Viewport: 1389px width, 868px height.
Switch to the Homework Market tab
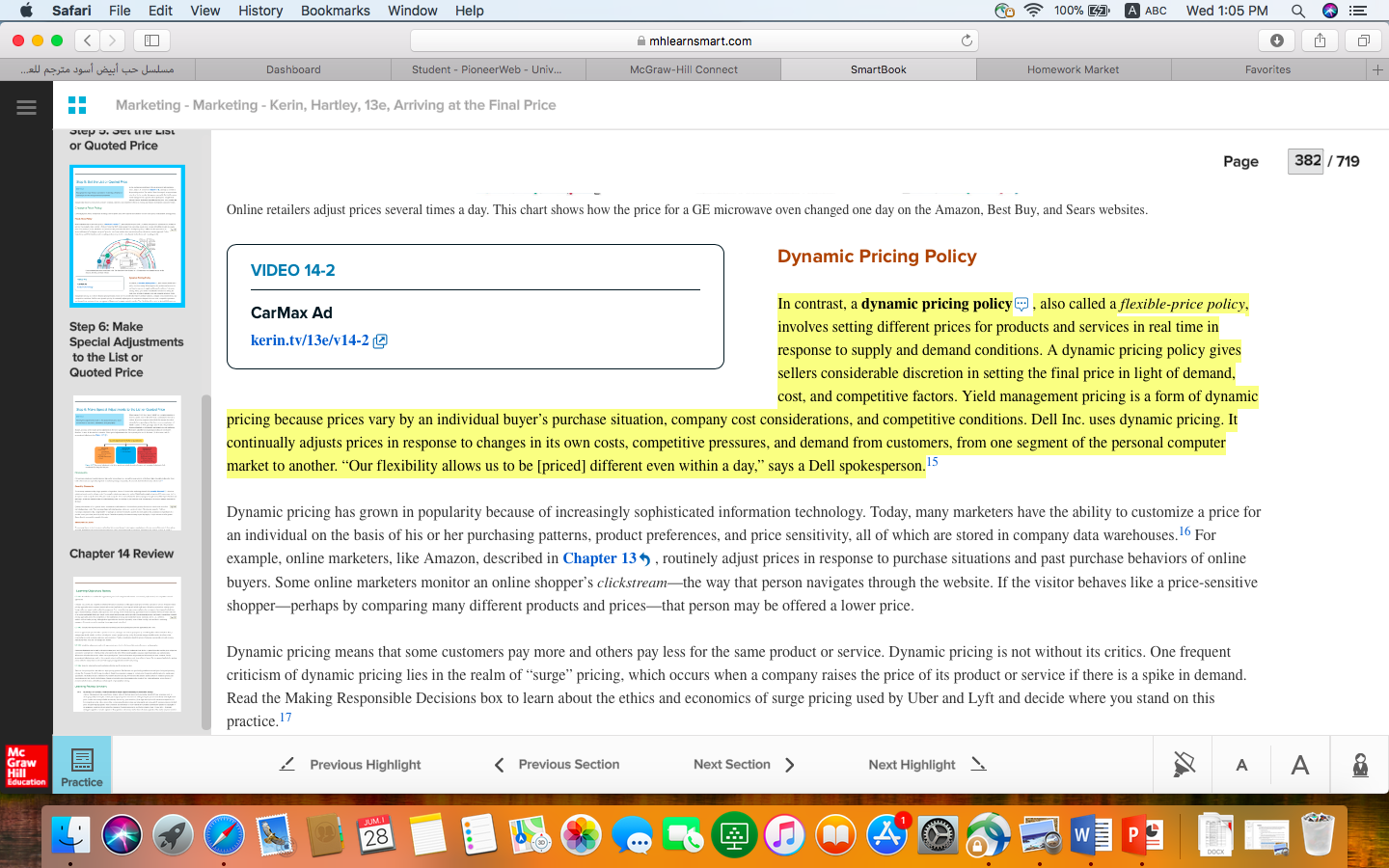1073,69
